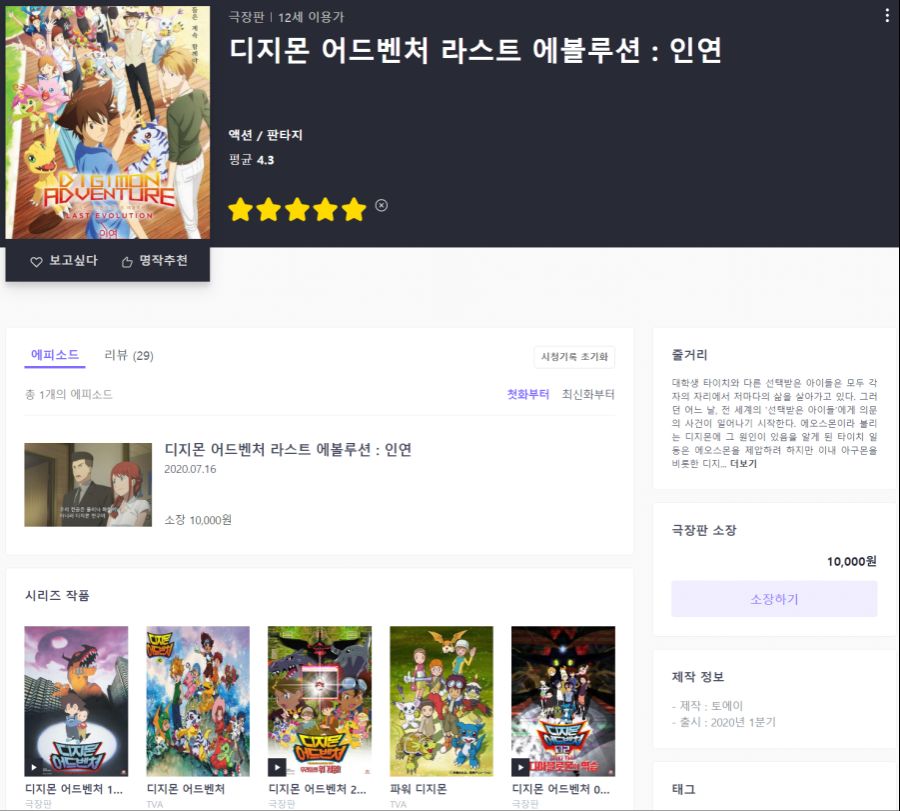Click the 디지몬 어드벤처 2... title text
This screenshot has width=900, height=811.
click(x=317, y=789)
